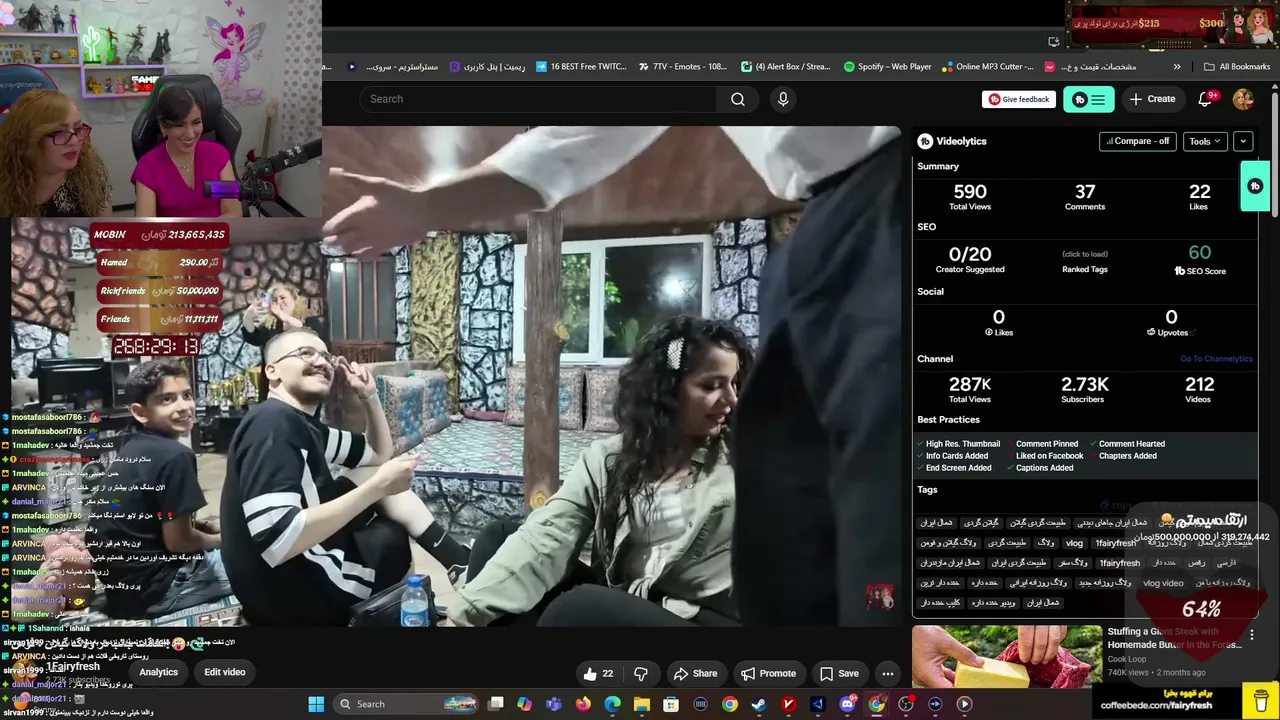Open the Spotify – Web Player bookmark
The width and height of the screenshot is (1280, 720).
[887, 67]
